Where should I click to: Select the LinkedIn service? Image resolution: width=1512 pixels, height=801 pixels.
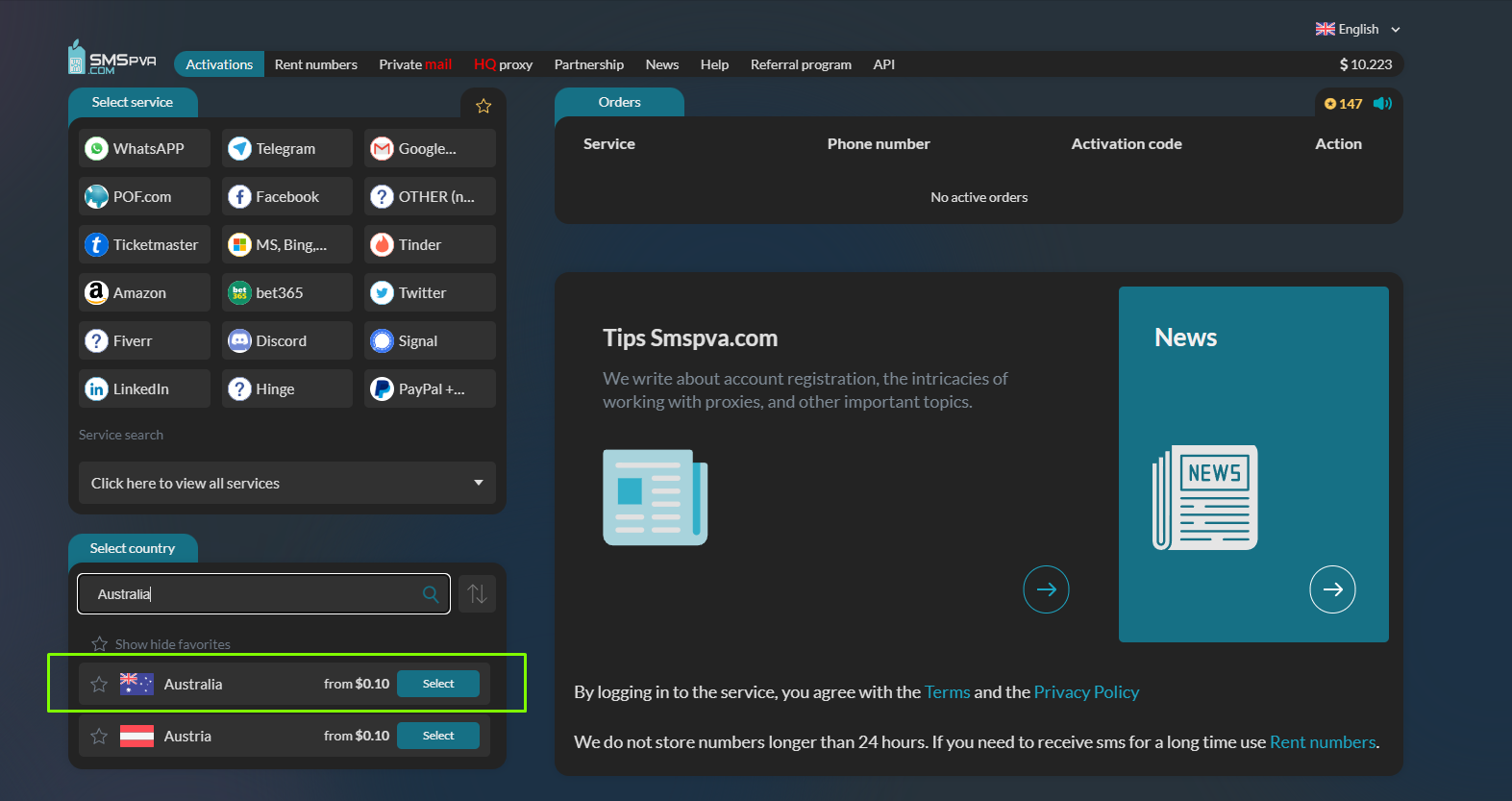[144, 388]
